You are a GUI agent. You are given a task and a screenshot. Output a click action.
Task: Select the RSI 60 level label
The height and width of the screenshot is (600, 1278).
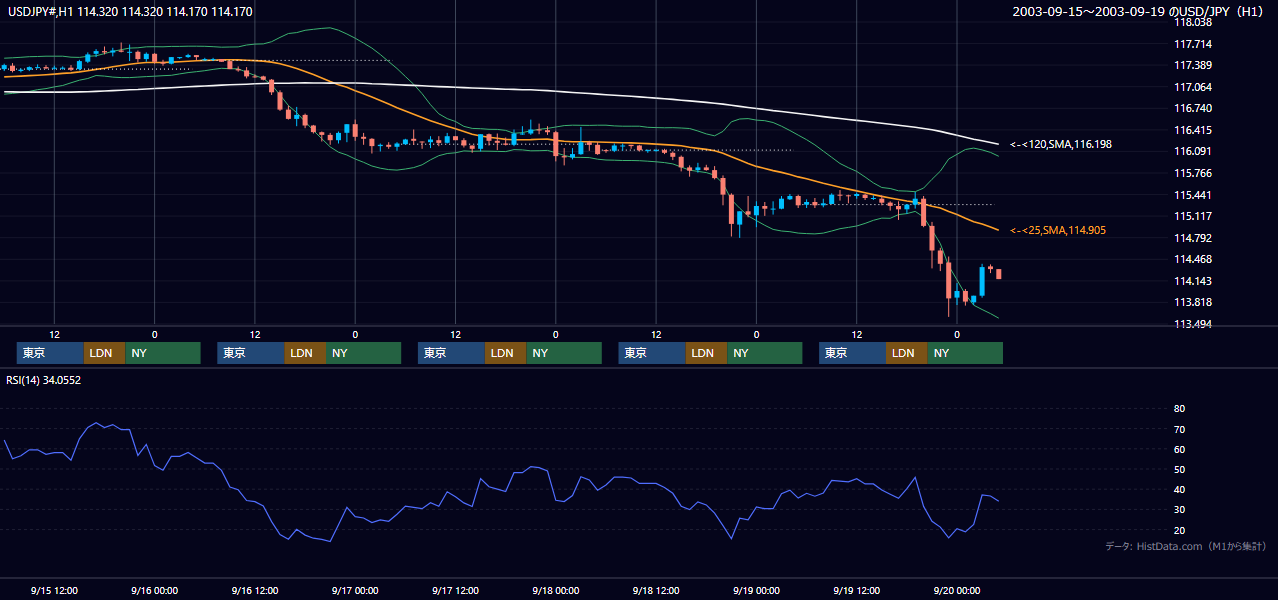pyautogui.click(x=1179, y=449)
